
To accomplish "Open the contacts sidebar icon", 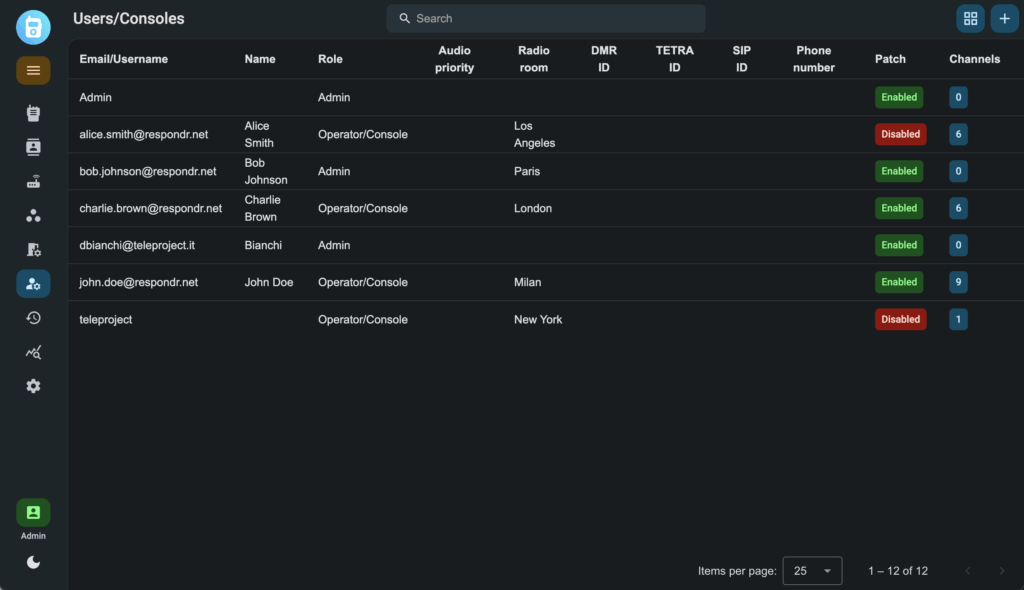I will click(x=33, y=147).
